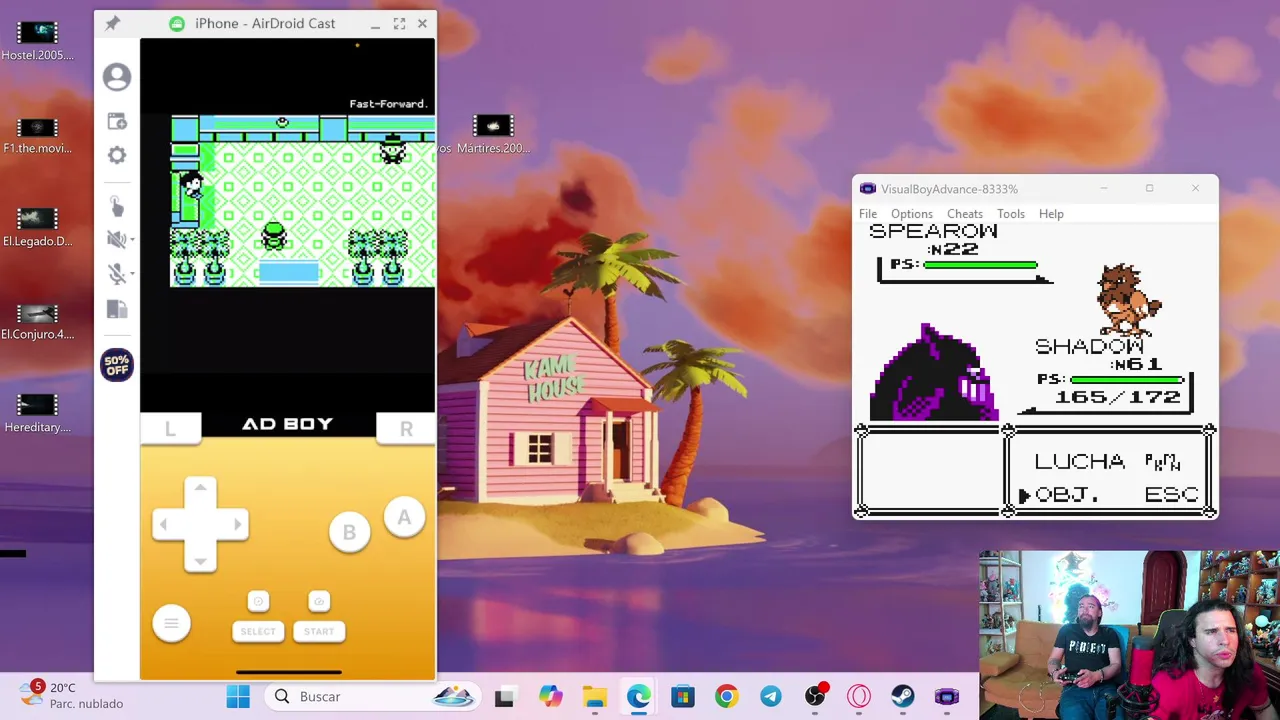The width and height of the screenshot is (1280, 720).
Task: Open the Tools menu in VisualBoyAdvance
Action: tap(1011, 213)
